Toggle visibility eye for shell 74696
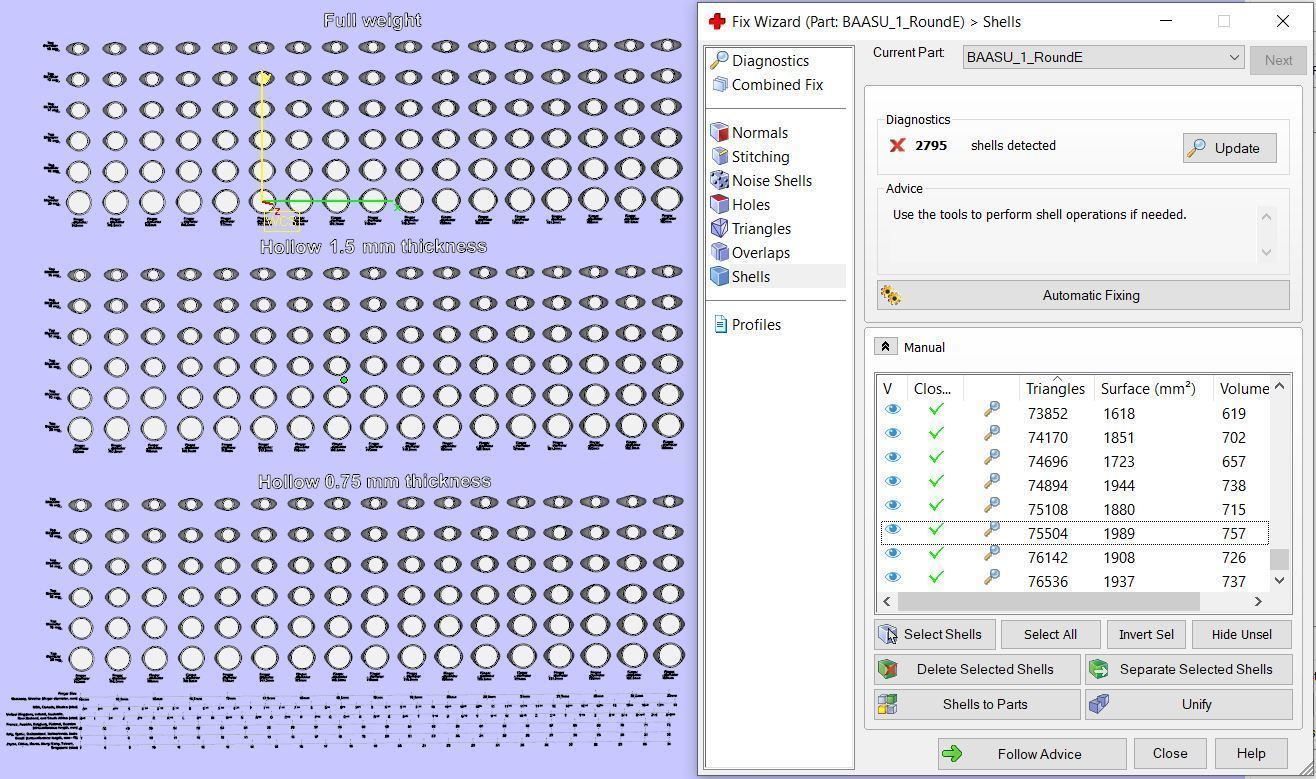Screen dimensions: 1316x779 coord(892,457)
